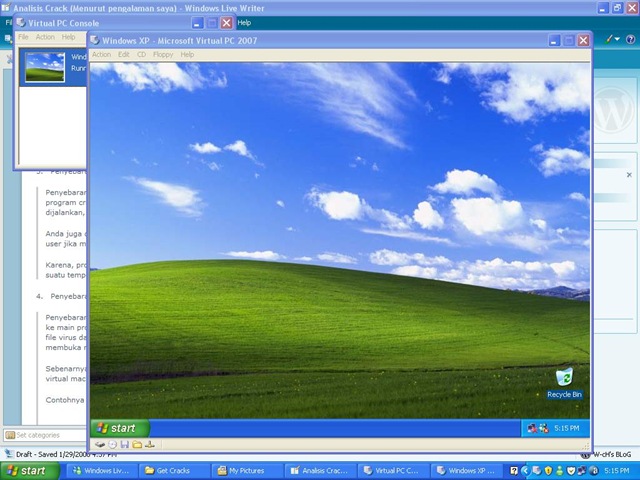Click the network adapter icon in VM status bar
The image size is (640, 480).
coord(150,444)
